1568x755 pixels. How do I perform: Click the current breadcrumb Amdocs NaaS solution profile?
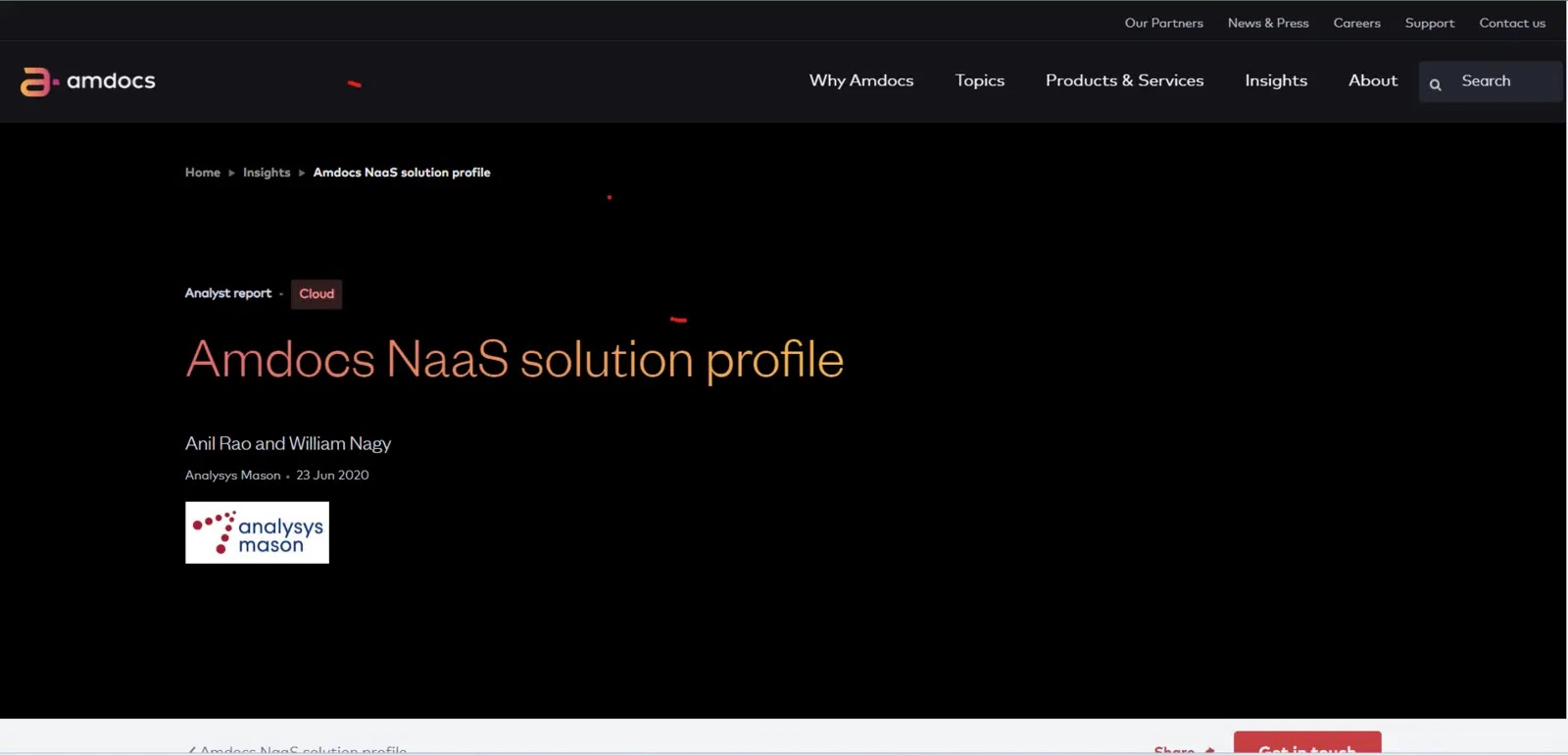click(402, 173)
